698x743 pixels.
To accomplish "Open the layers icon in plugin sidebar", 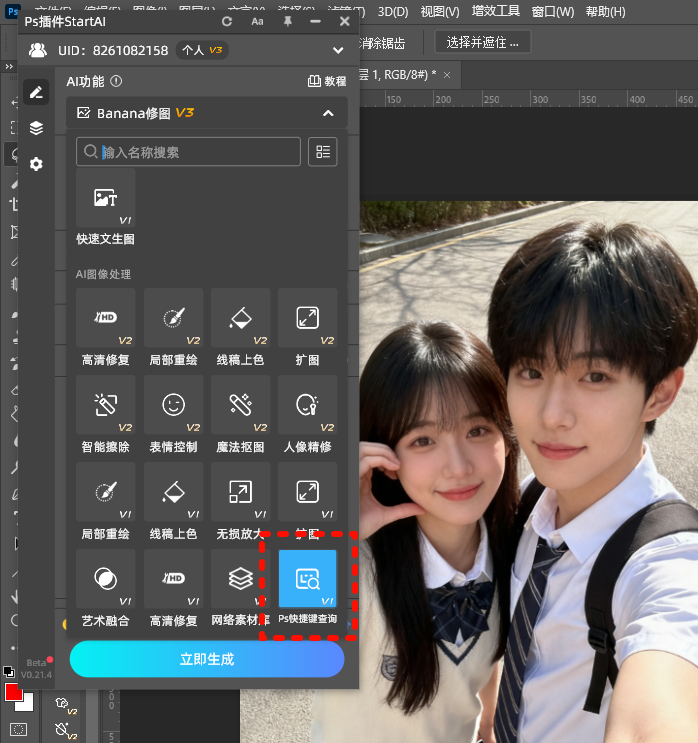I will point(36,128).
